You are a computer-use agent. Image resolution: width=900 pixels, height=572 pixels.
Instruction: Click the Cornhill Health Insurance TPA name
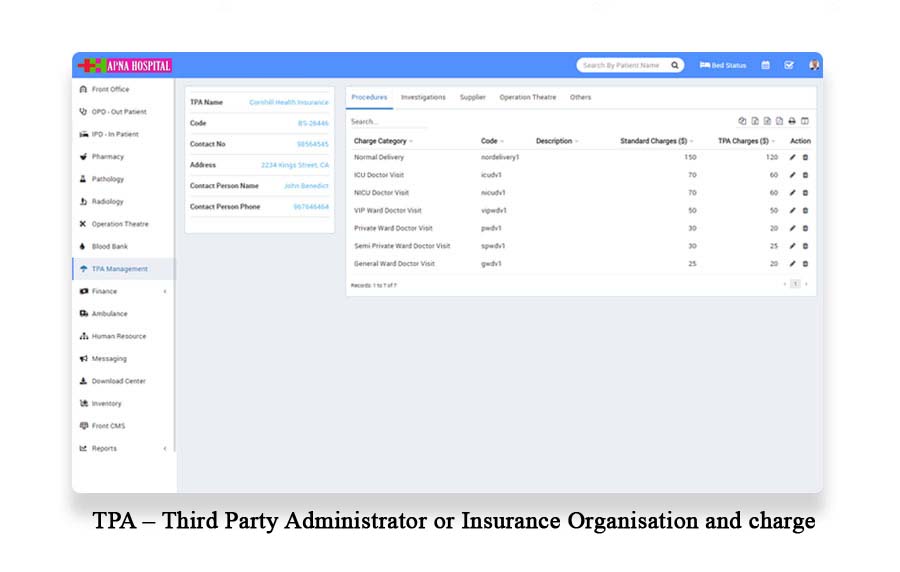pos(289,102)
